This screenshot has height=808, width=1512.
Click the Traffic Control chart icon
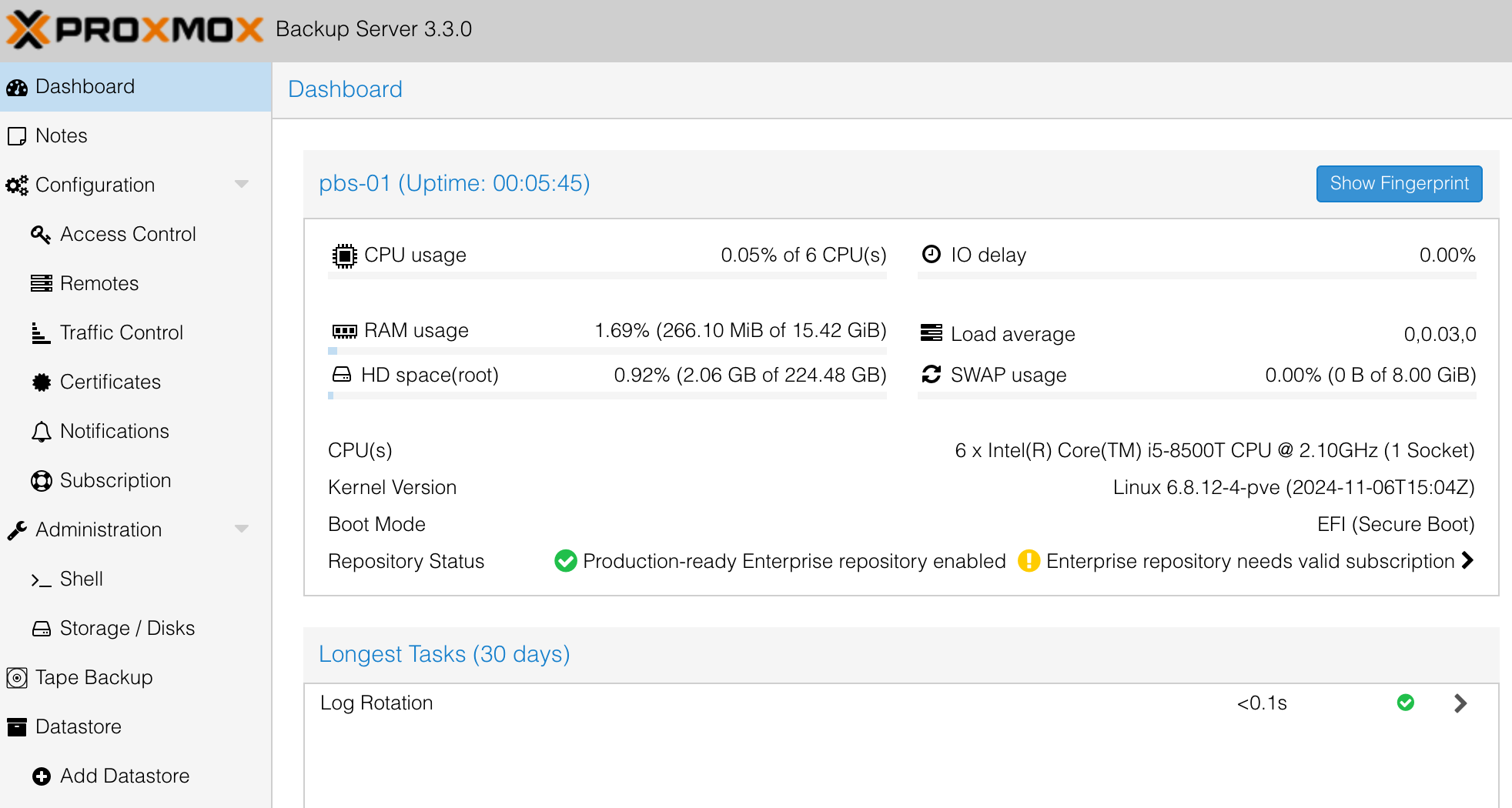(41, 332)
